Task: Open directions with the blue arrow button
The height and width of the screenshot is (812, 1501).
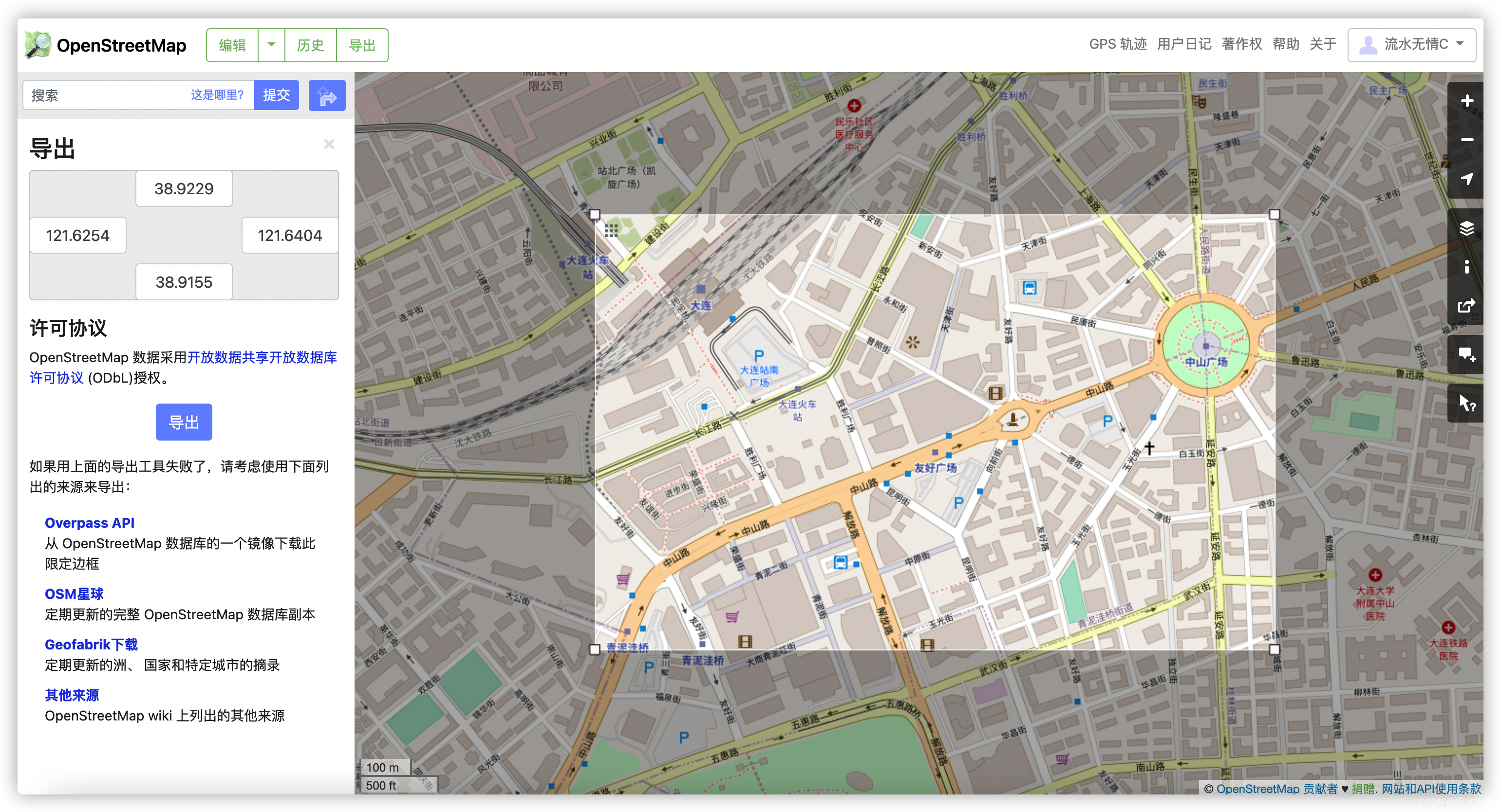Action: tap(327, 95)
